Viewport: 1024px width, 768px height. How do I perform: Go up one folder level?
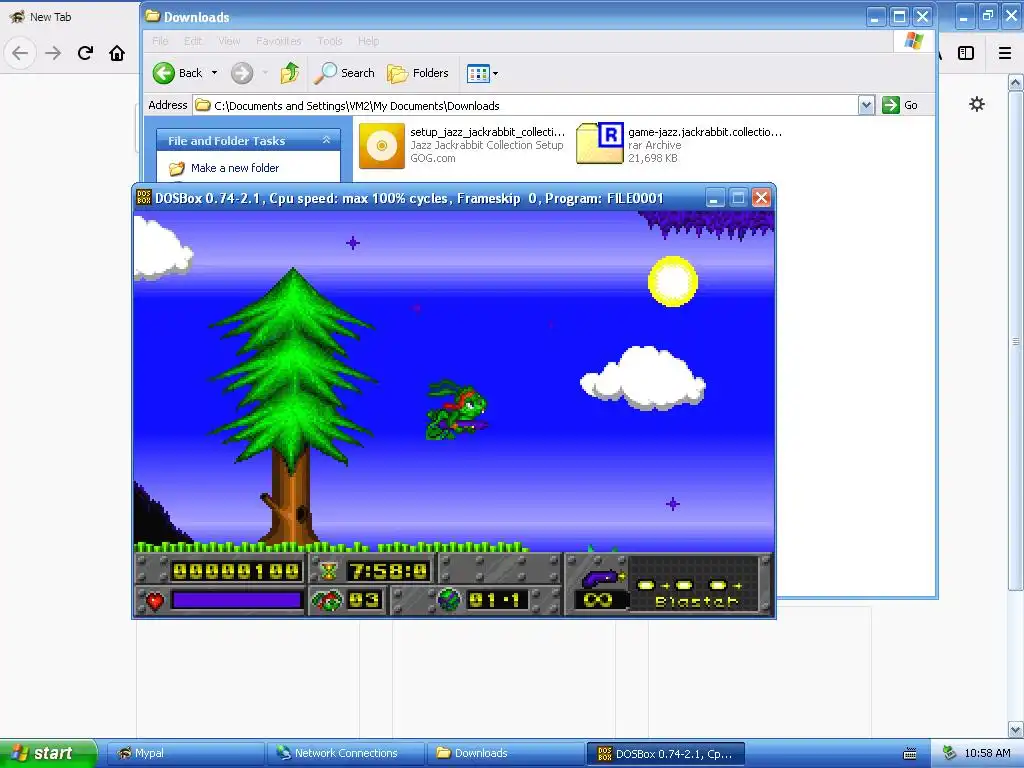(290, 73)
